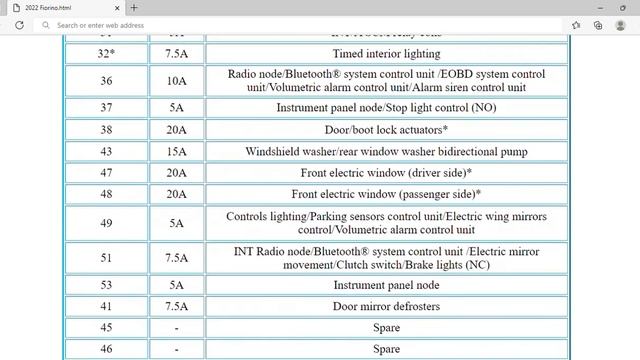Screen dimensions: 640x360
Task: Select 'Controls lighting/Parking sensors control unit' description
Action: [x=387, y=223]
